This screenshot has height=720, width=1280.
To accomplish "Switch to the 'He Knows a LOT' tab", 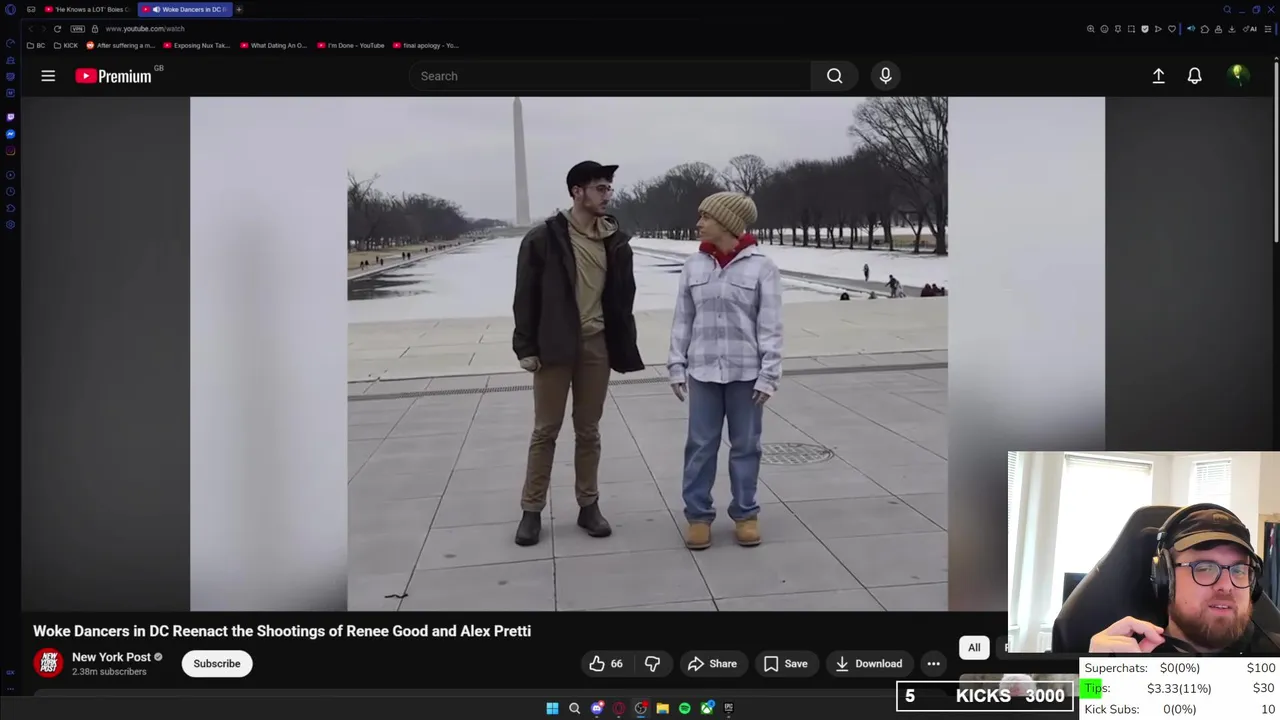I will pos(88,9).
